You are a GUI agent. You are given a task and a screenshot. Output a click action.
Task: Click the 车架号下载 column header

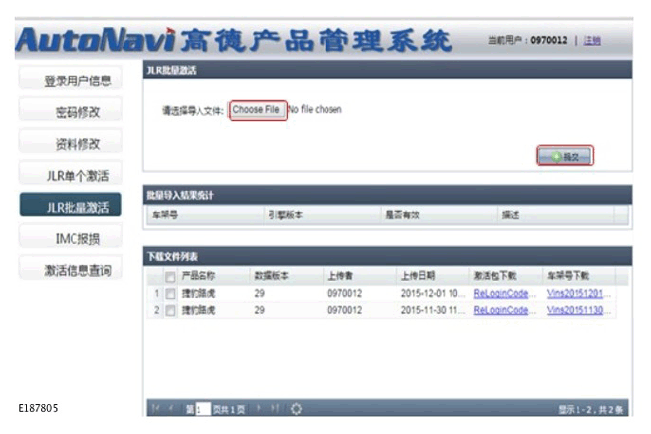(579, 276)
